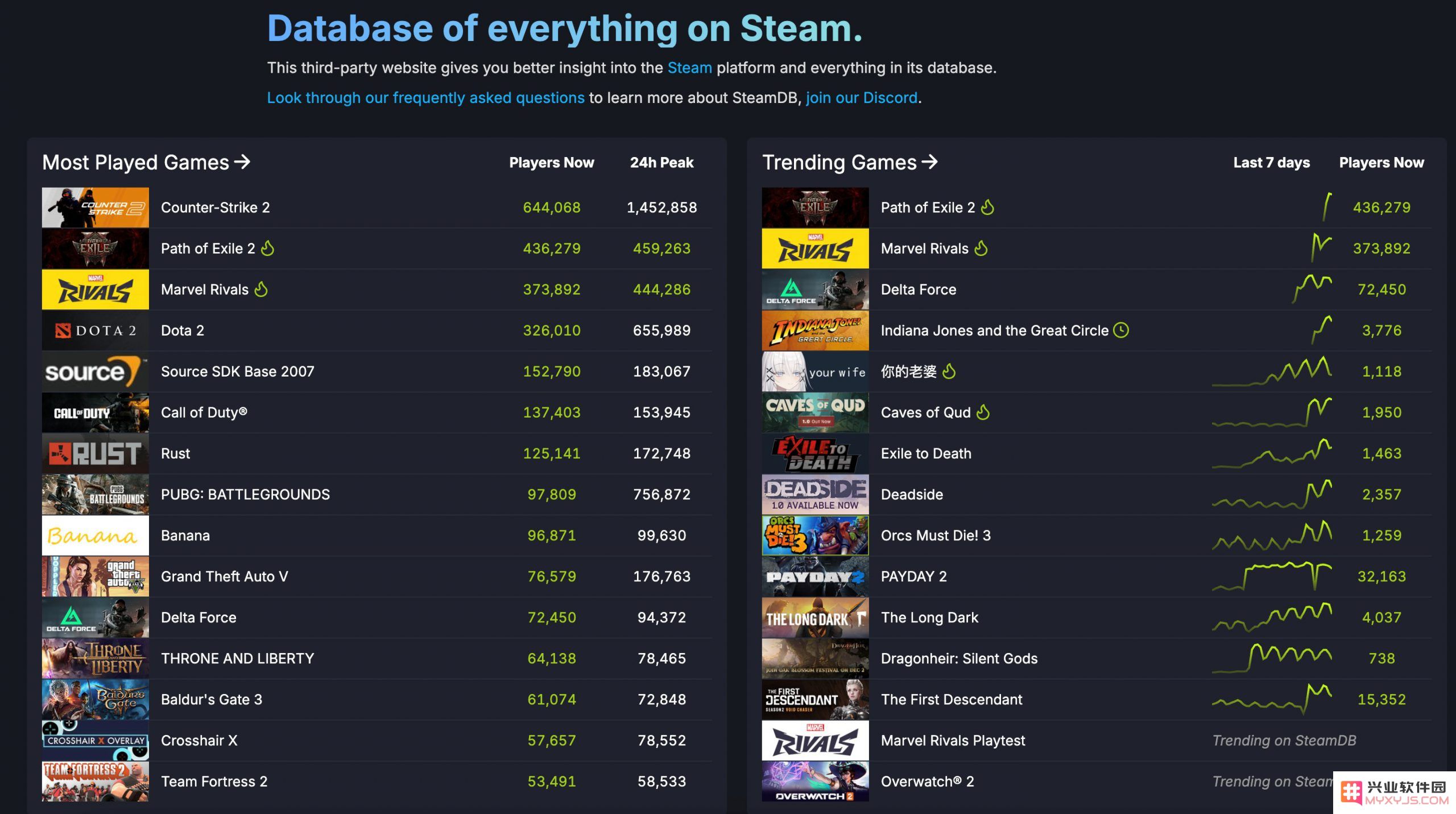
Task: Click the Caves of Qud thumbnail
Action: click(816, 412)
